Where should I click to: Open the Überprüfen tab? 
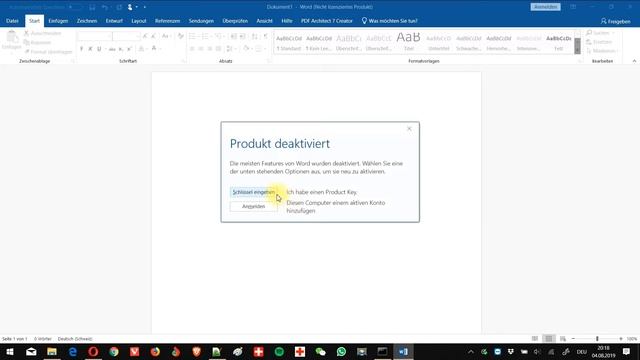click(x=235, y=21)
